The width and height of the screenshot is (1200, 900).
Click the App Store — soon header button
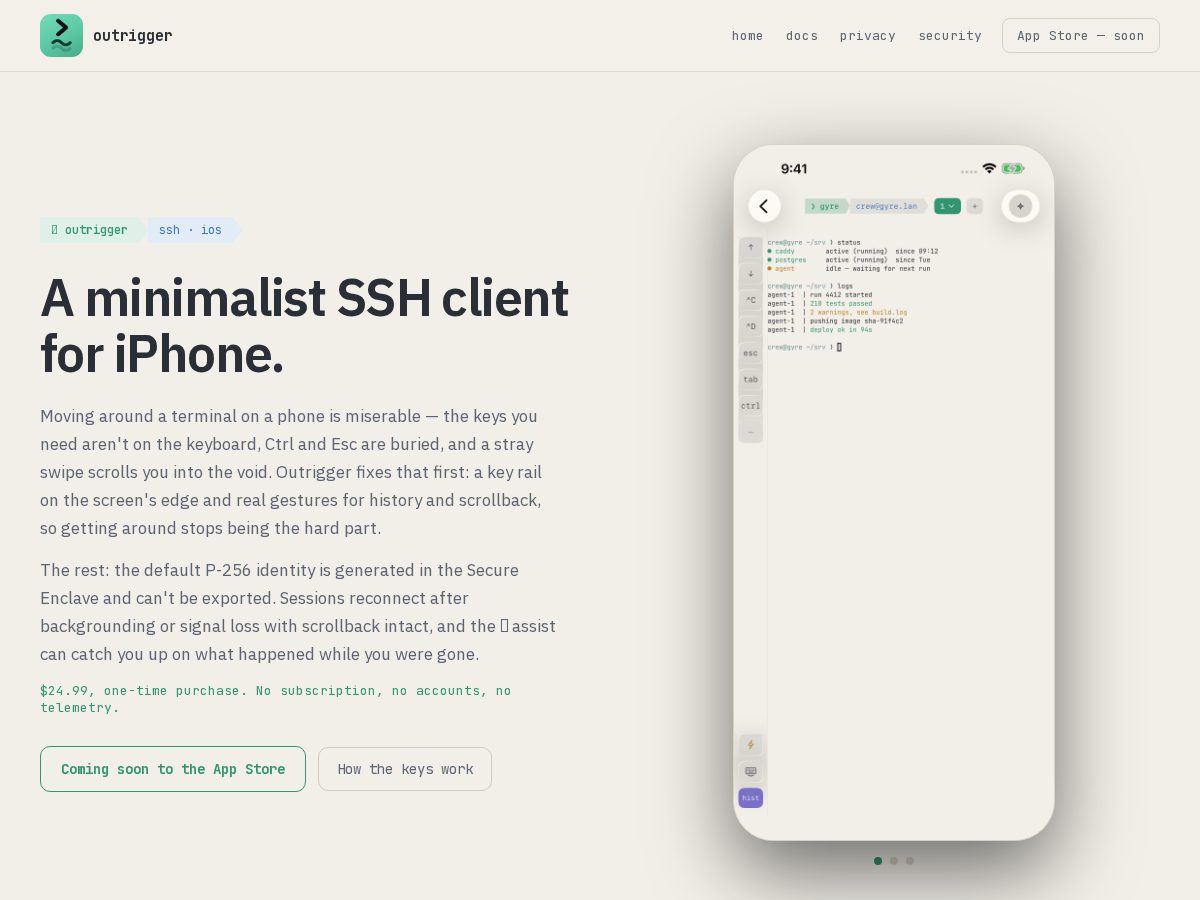pyautogui.click(x=1081, y=35)
